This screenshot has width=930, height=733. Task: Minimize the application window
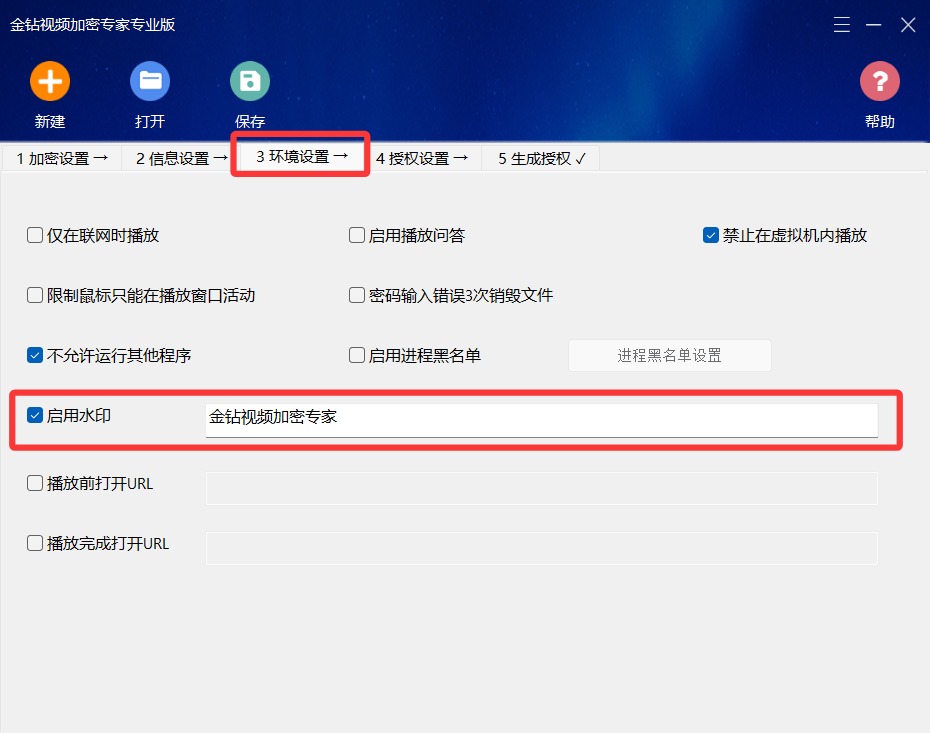click(873, 25)
